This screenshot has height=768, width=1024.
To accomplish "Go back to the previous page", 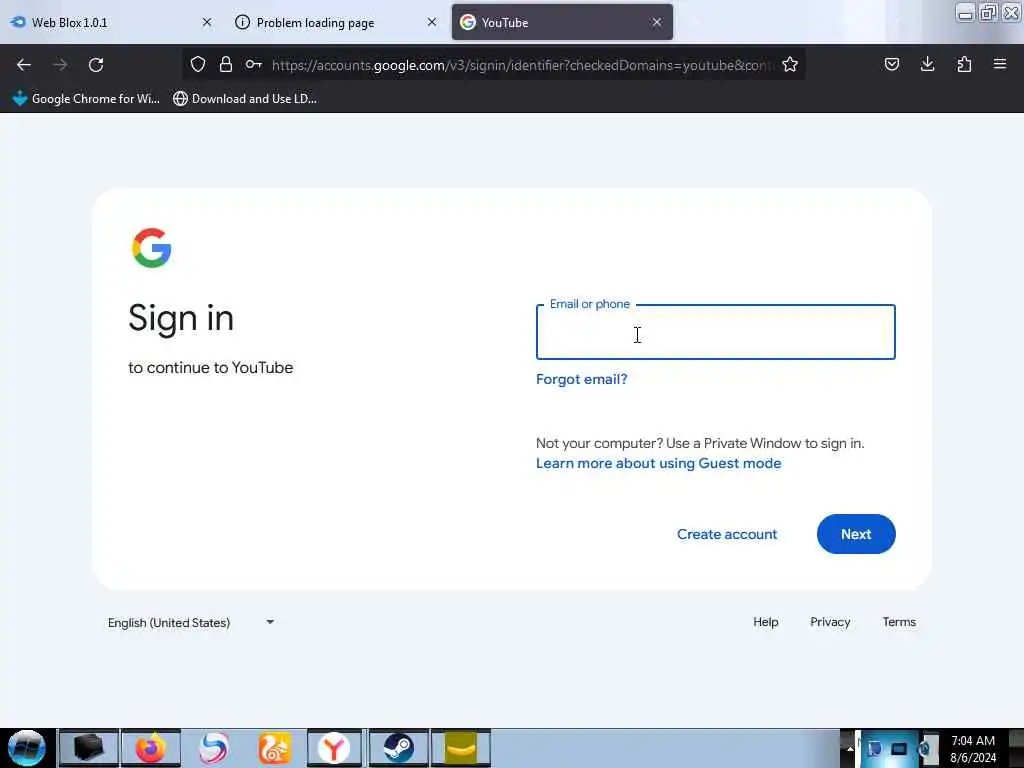I will pos(24,65).
